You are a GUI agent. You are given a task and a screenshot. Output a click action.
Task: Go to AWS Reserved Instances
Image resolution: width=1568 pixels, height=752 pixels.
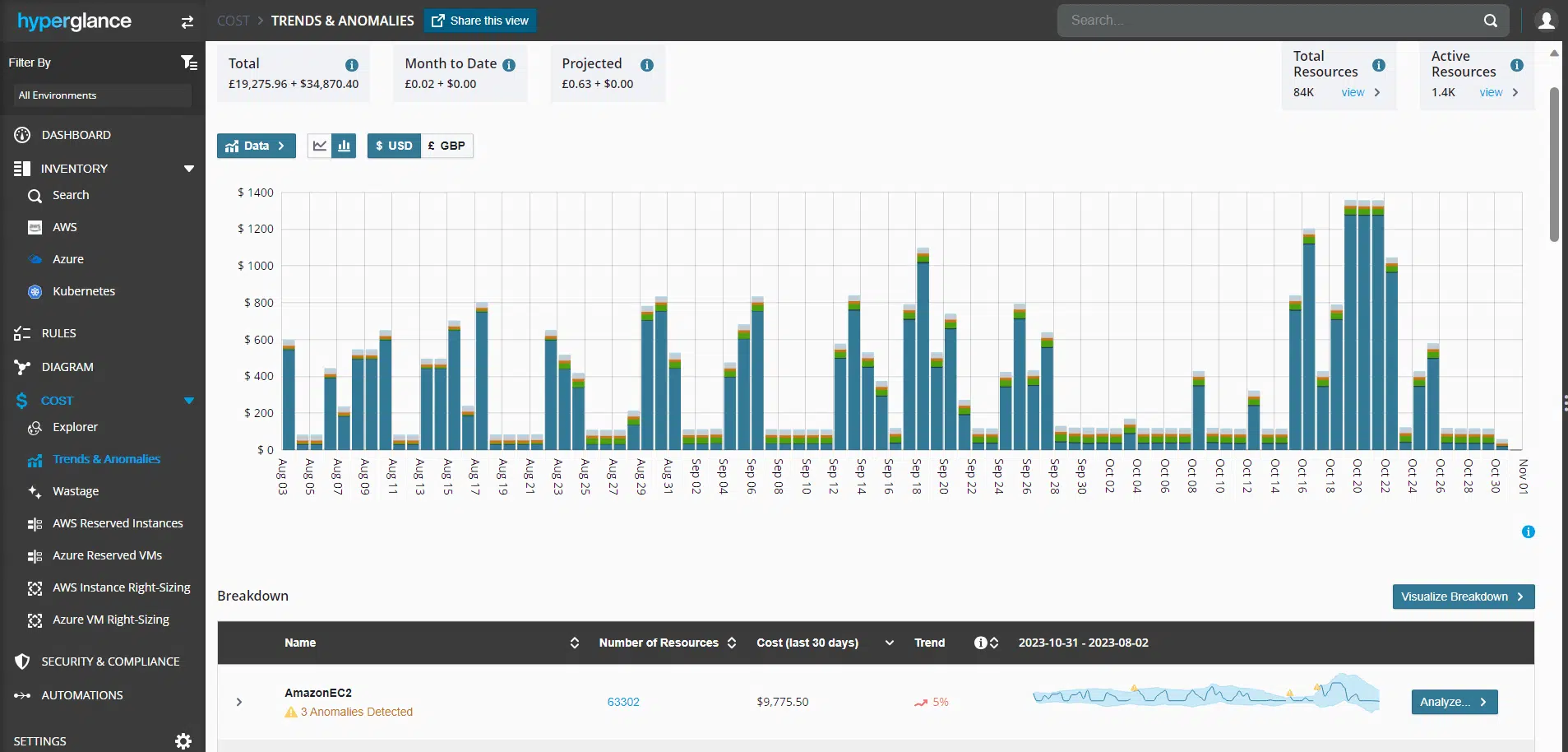click(x=118, y=523)
